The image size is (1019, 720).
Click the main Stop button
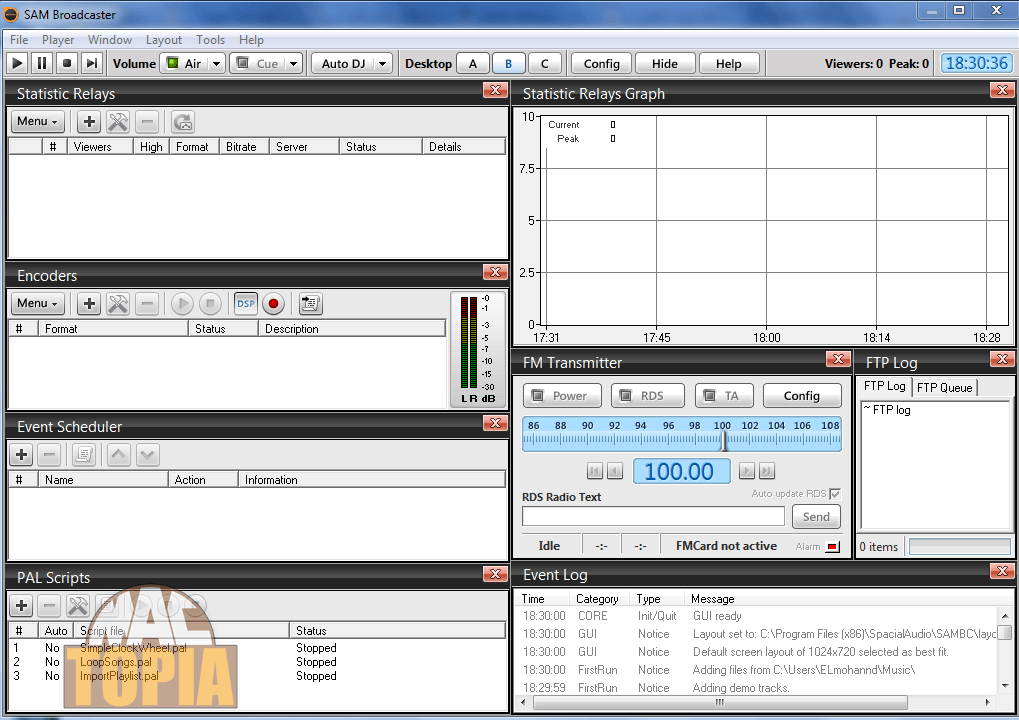click(x=66, y=63)
